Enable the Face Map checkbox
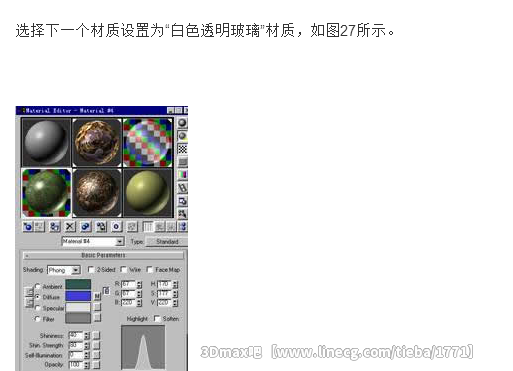Image resolution: width=513 pixels, height=371 pixels. pos(150,269)
